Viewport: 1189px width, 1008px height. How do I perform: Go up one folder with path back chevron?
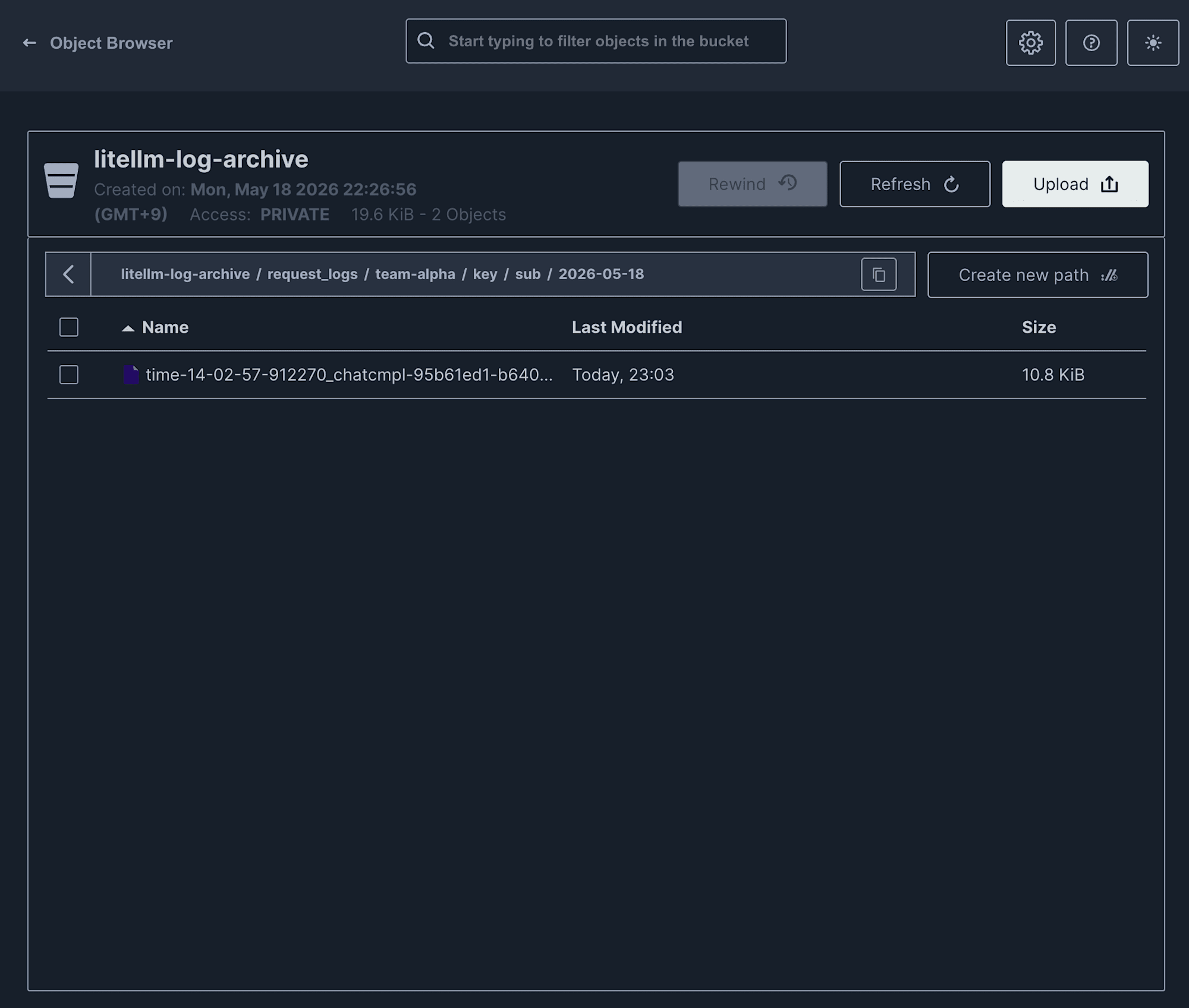(x=68, y=275)
